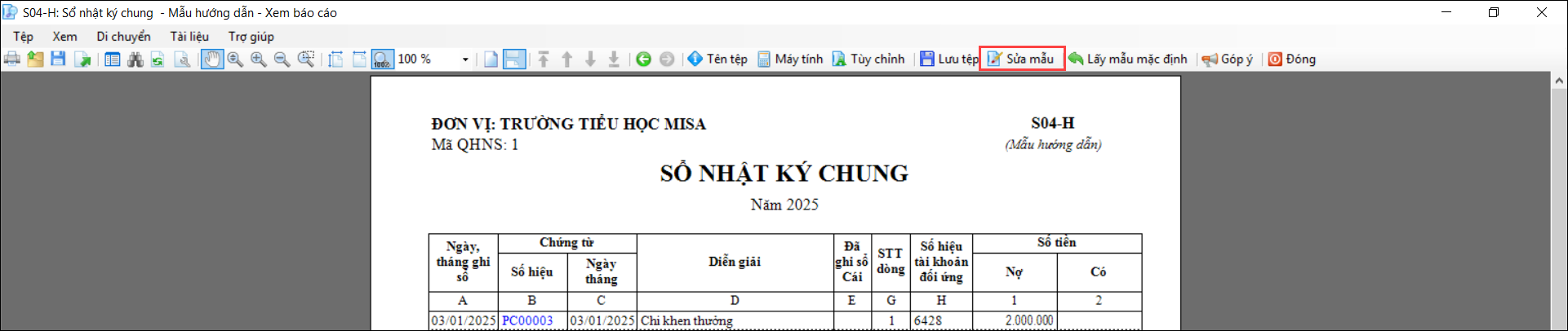Open the Di chuyển menu
1568x331 pixels.
click(x=123, y=36)
